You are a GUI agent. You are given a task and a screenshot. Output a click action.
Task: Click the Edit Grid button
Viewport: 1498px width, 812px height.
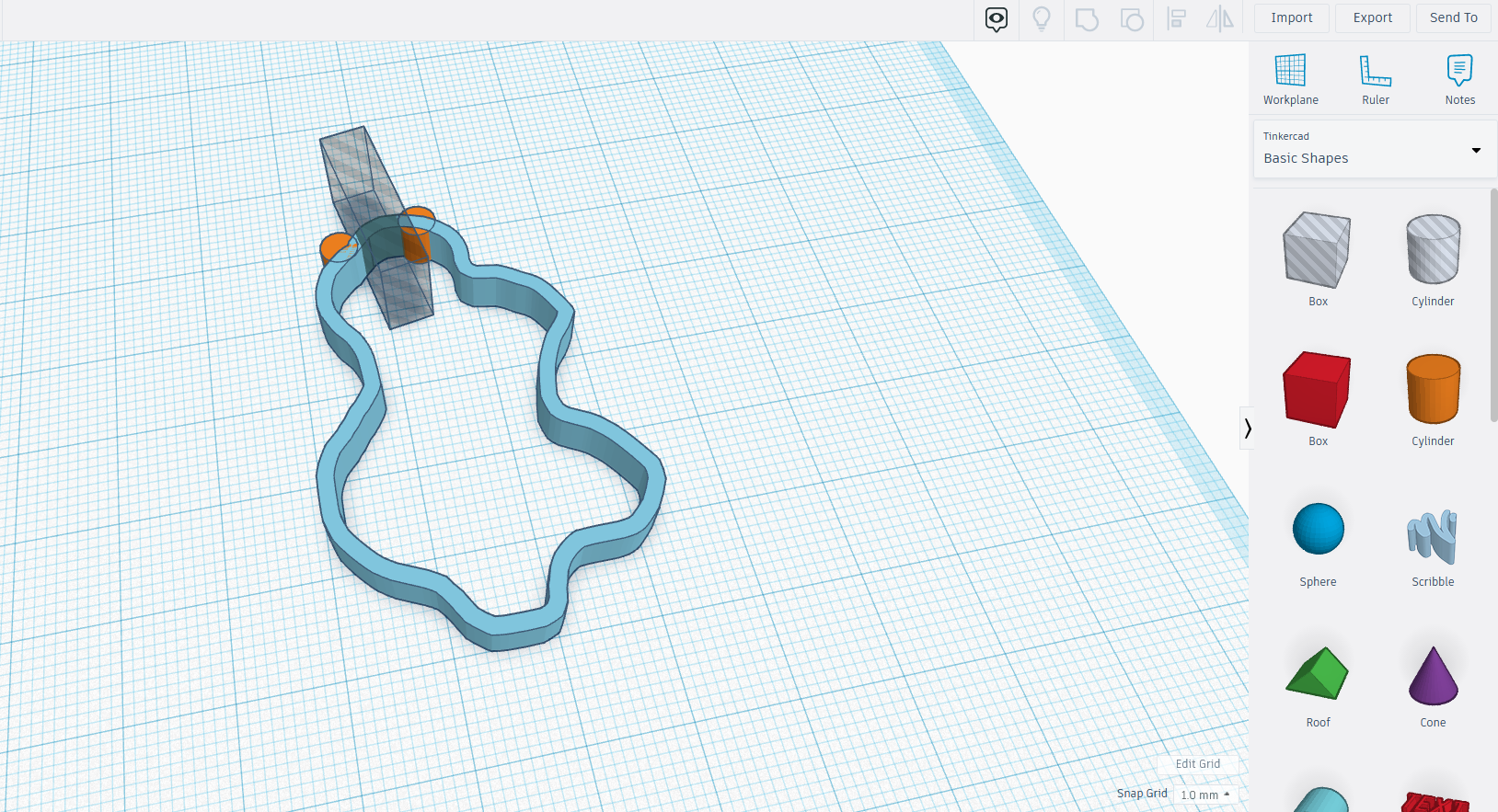[x=1198, y=763]
